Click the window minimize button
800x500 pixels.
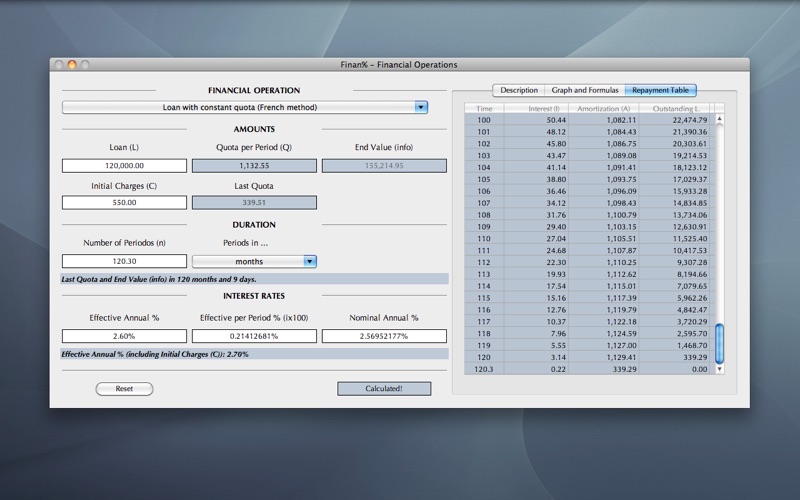(x=72, y=64)
